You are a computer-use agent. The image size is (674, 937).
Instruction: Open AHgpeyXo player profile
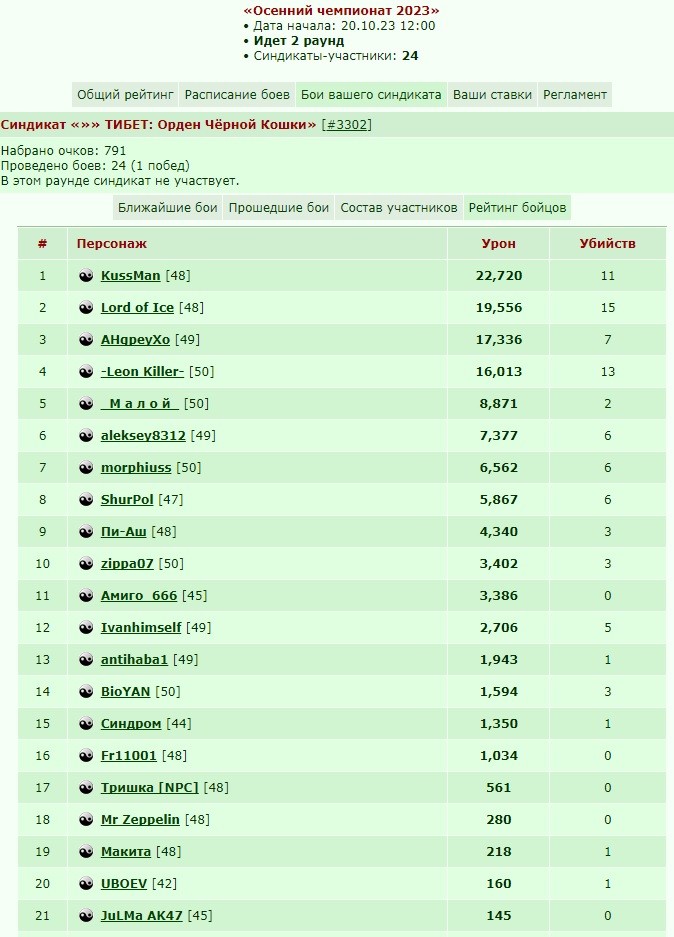[136, 339]
